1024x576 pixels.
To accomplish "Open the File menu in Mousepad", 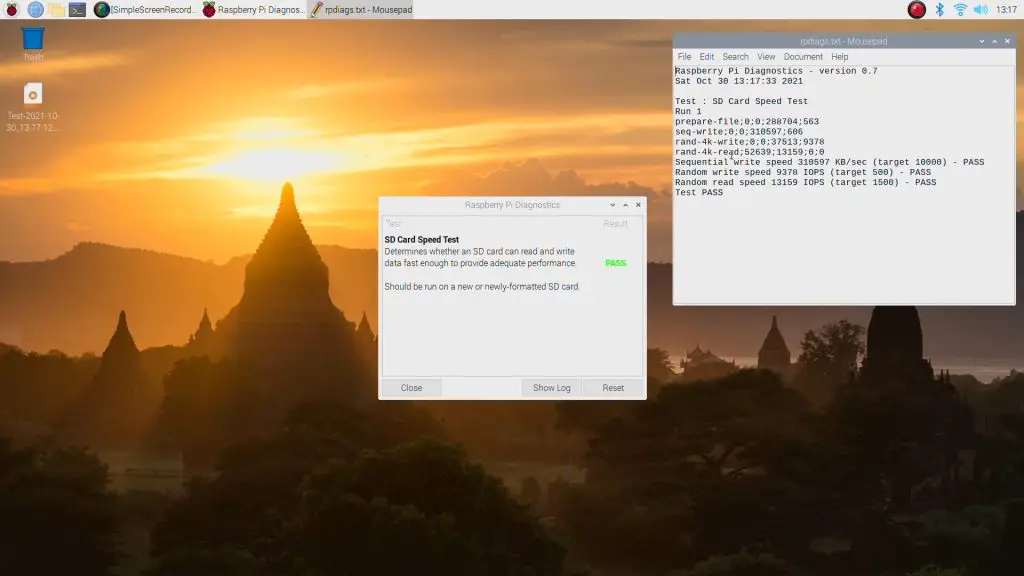I will (685, 57).
